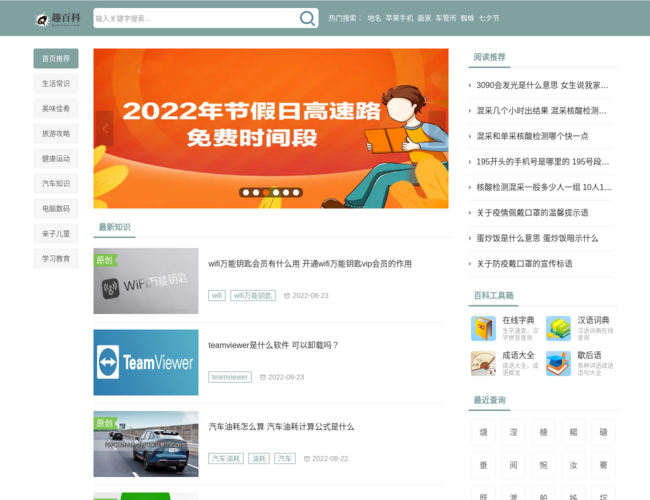Select 电脑数码 in the left menu

[x=56, y=208]
